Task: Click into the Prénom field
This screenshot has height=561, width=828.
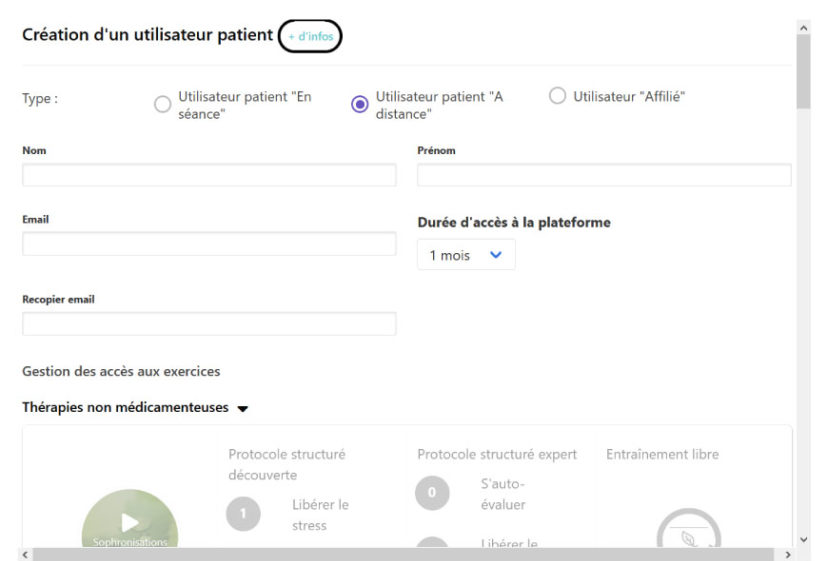Action: click(x=604, y=175)
